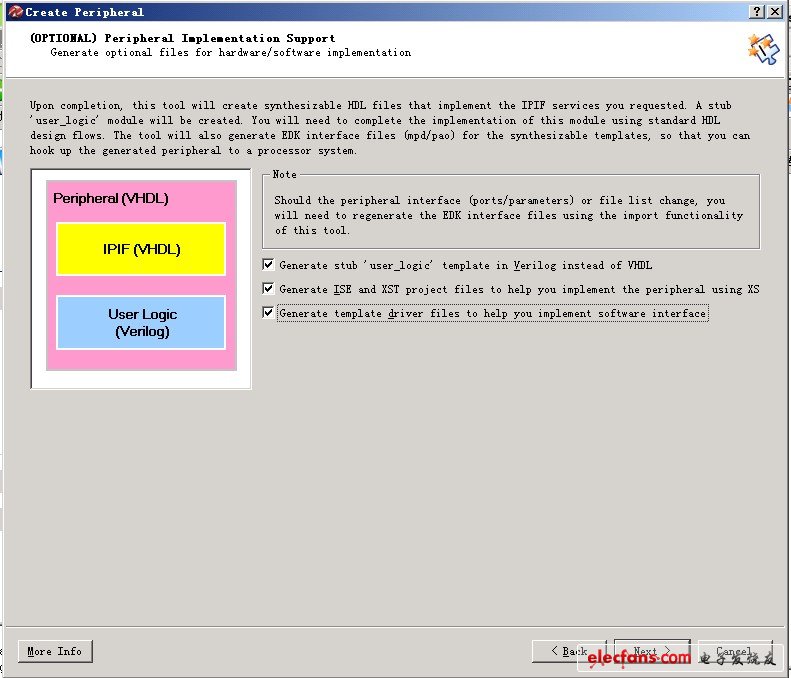Select the blue User Logic (Verilog) block
The height and width of the screenshot is (678, 791).
(141, 322)
